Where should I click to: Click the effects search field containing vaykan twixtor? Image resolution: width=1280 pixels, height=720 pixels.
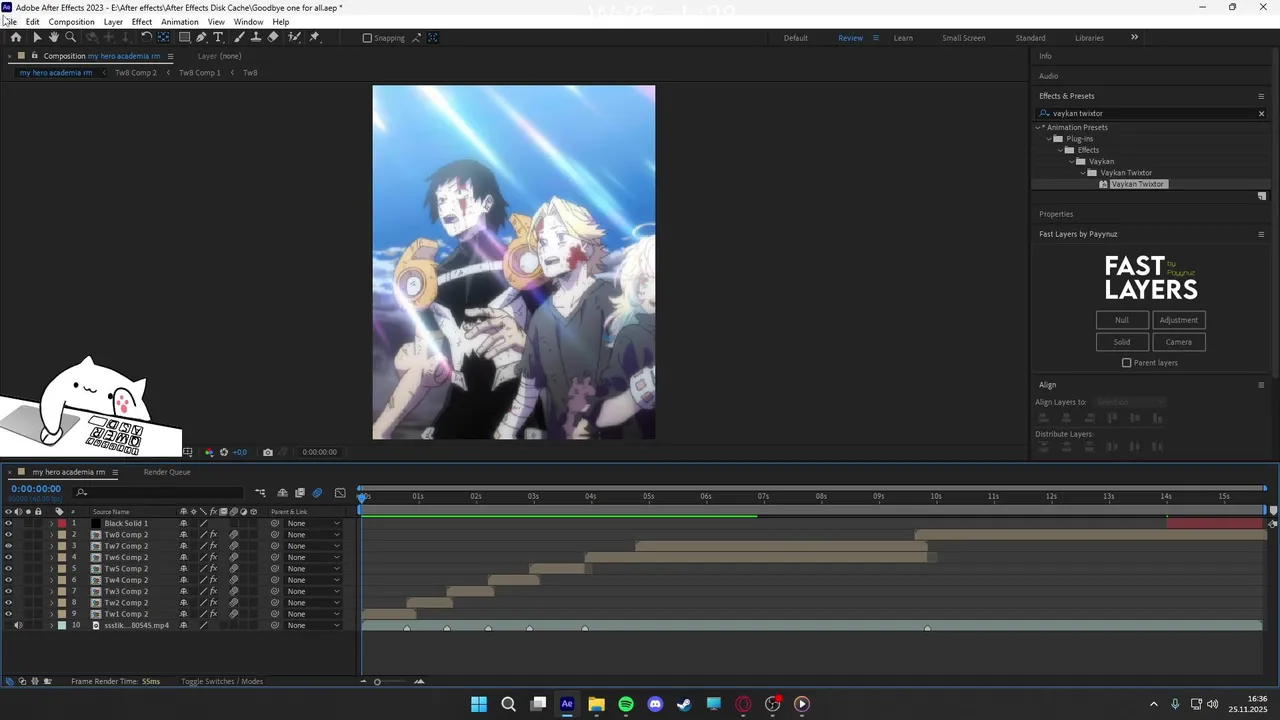pyautogui.click(x=1148, y=113)
